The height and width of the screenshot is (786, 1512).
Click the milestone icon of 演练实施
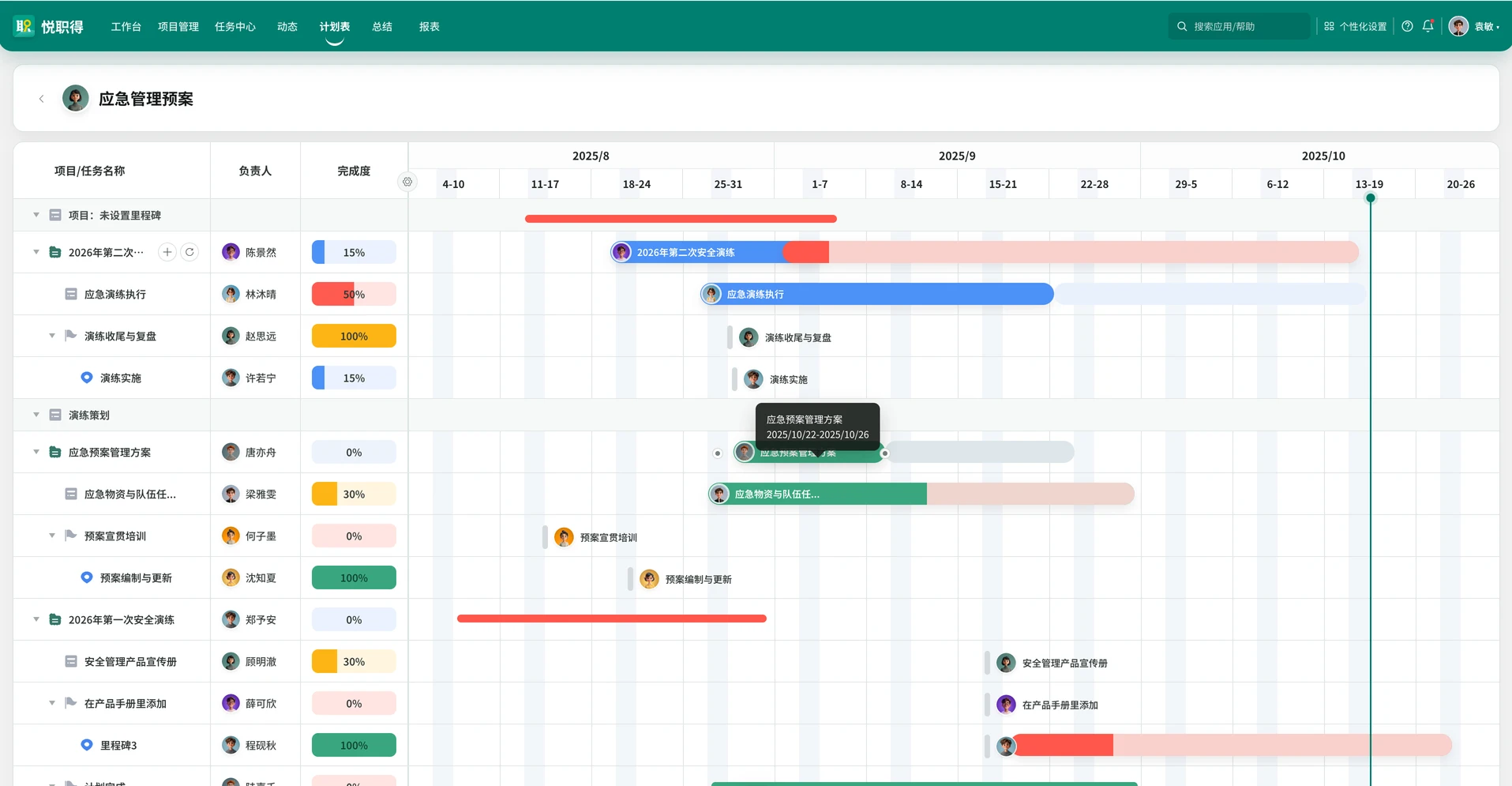coord(87,378)
